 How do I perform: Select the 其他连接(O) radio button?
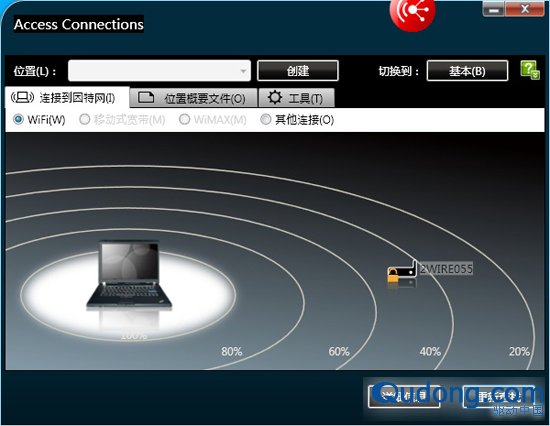tap(266, 119)
